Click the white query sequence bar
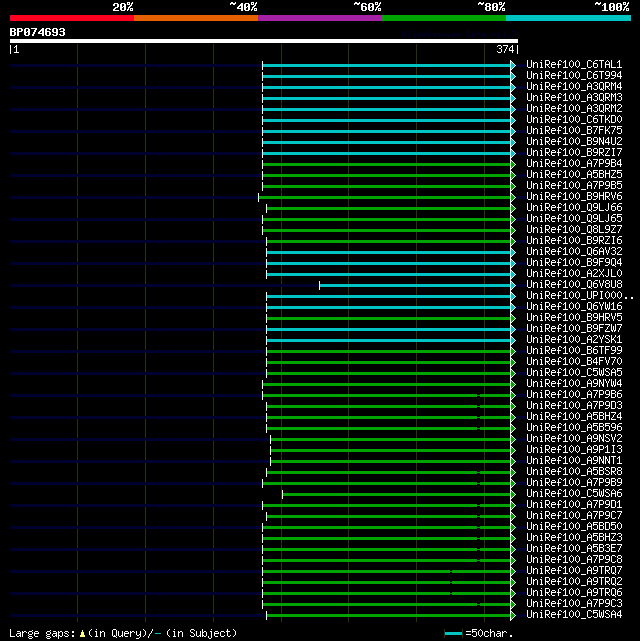Image resolution: width=640 pixels, height=641 pixels. tap(264, 41)
